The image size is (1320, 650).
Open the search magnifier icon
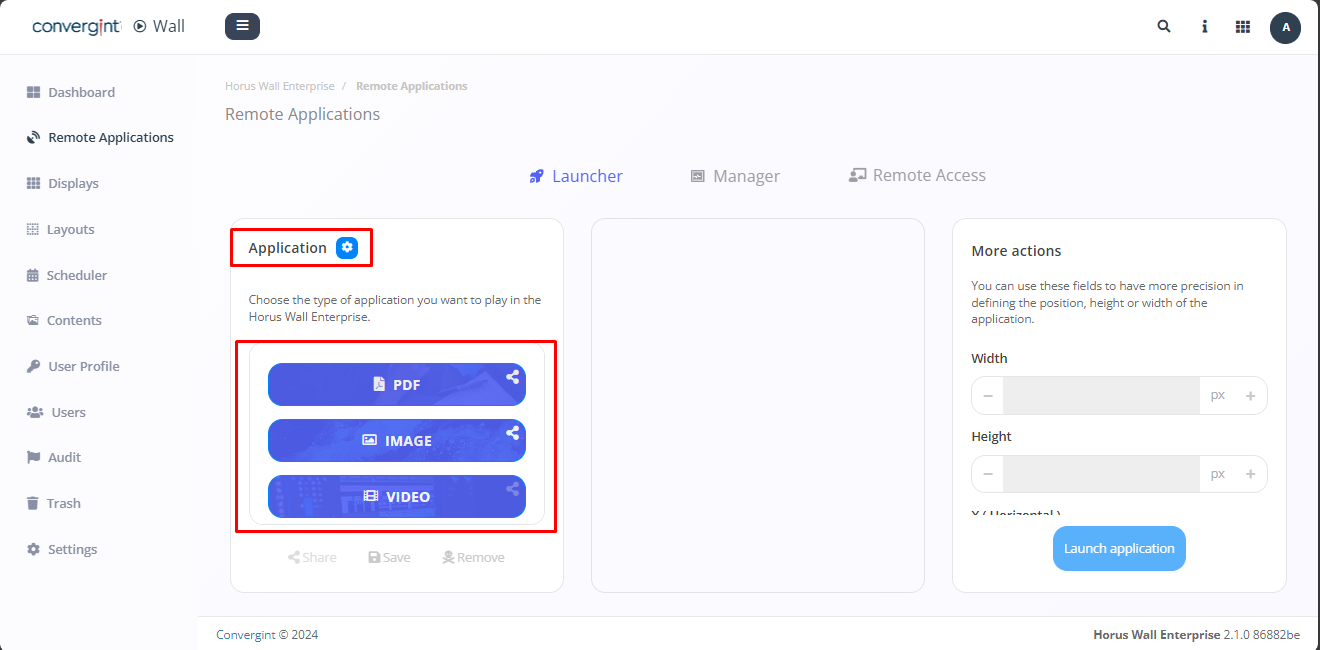1164,27
